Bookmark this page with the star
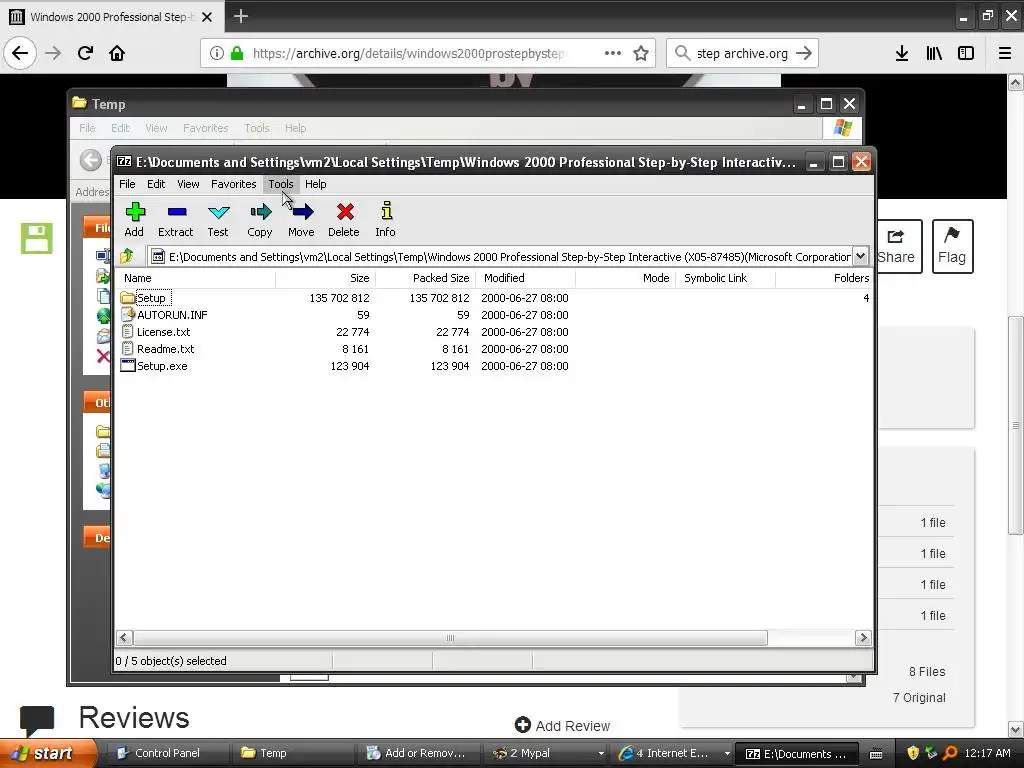Viewport: 1024px width, 768px height. (x=641, y=54)
